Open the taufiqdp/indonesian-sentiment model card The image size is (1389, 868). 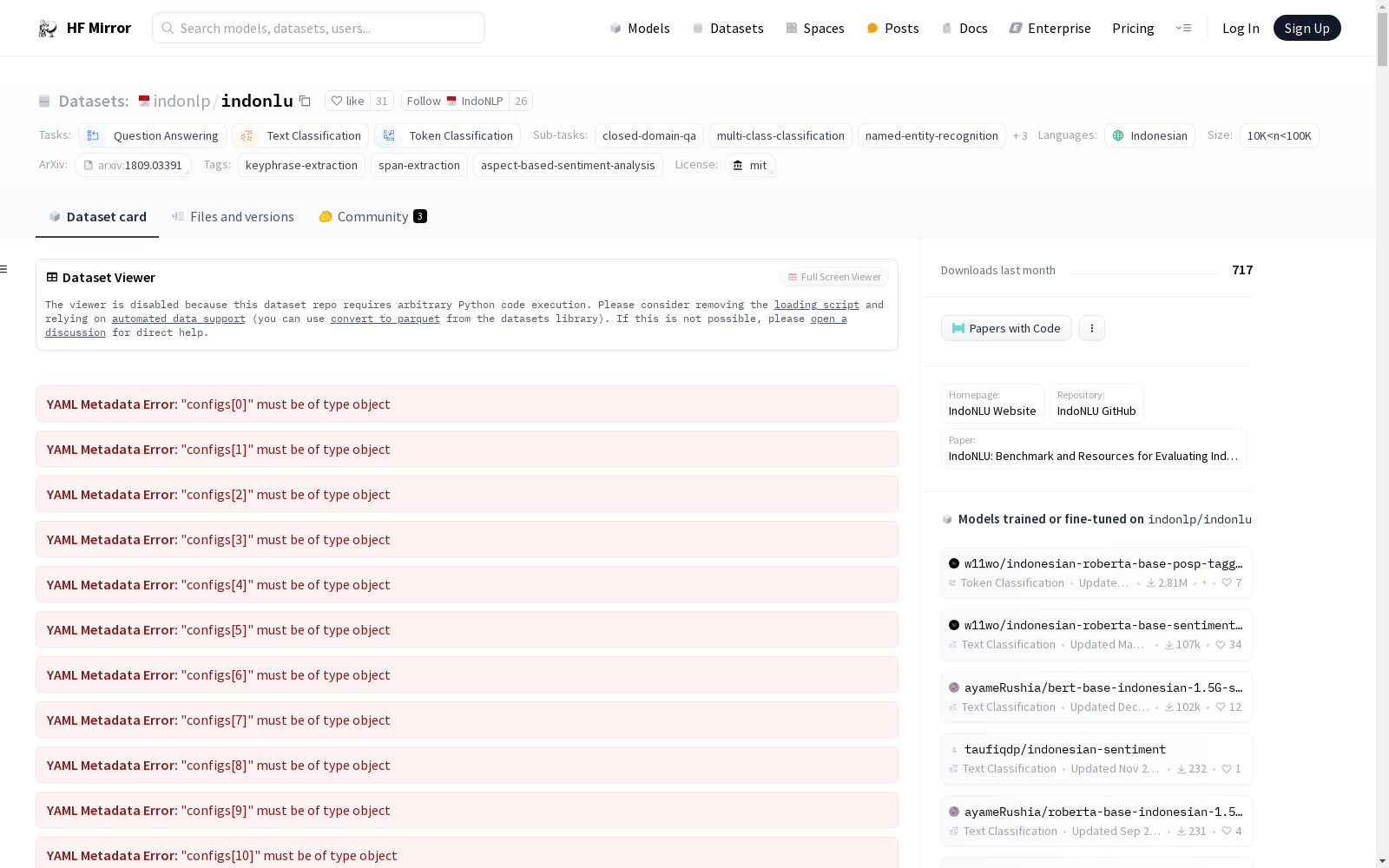click(1096, 759)
